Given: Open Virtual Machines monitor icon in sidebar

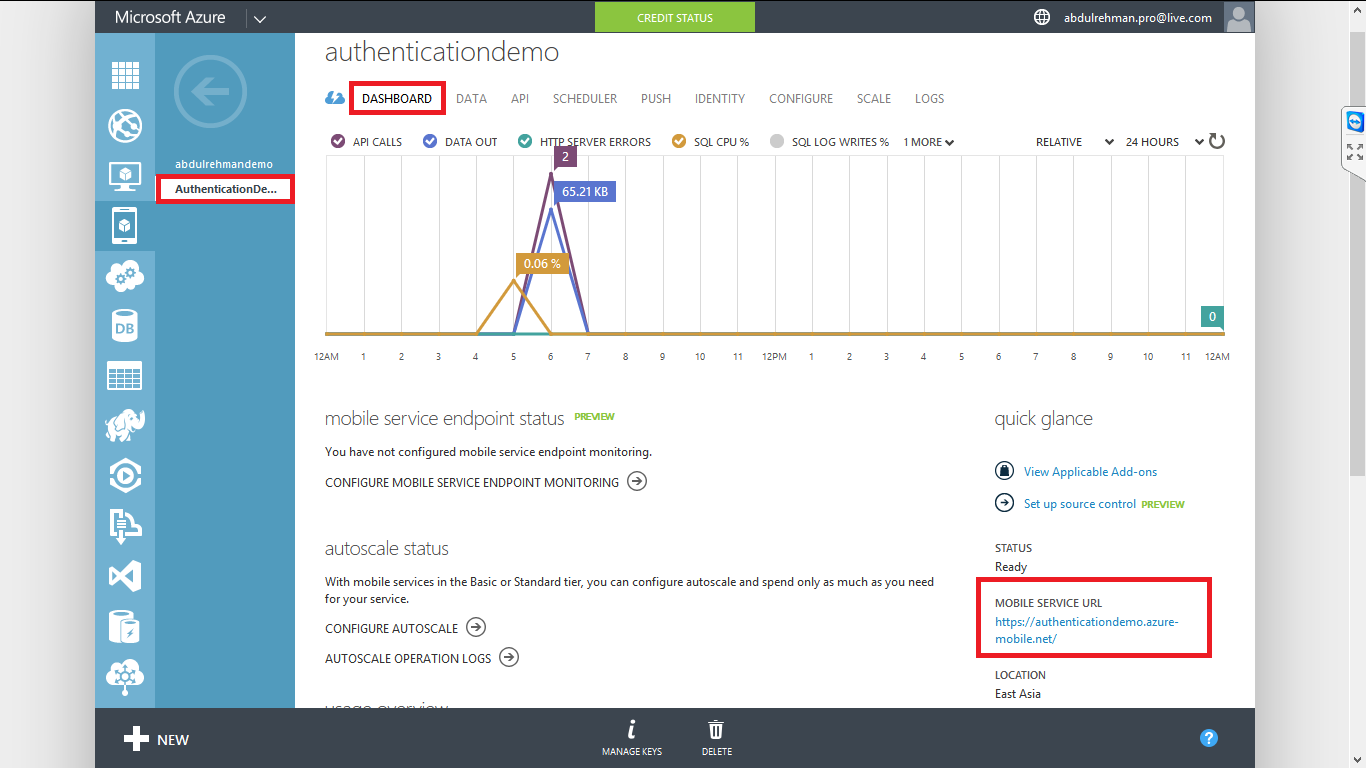Looking at the screenshot, I should (125, 176).
